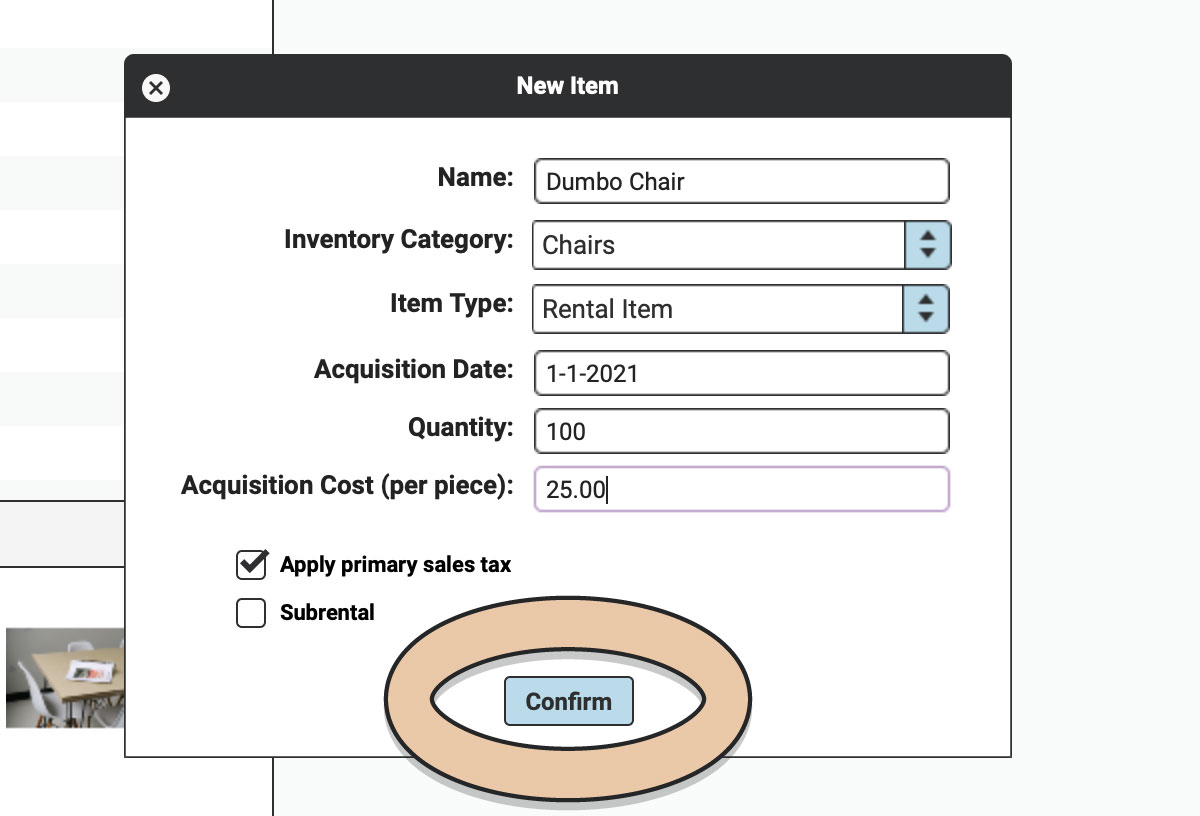Click the up-down arrows on Item Type selector
Screen dimensions: 1200x816
pyautogui.click(x=925, y=309)
